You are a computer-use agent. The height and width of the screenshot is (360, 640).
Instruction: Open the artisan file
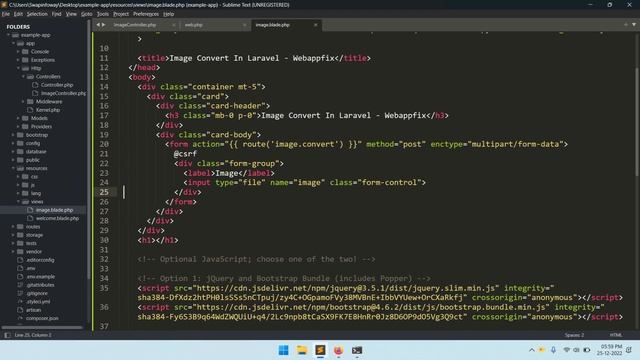(33, 310)
